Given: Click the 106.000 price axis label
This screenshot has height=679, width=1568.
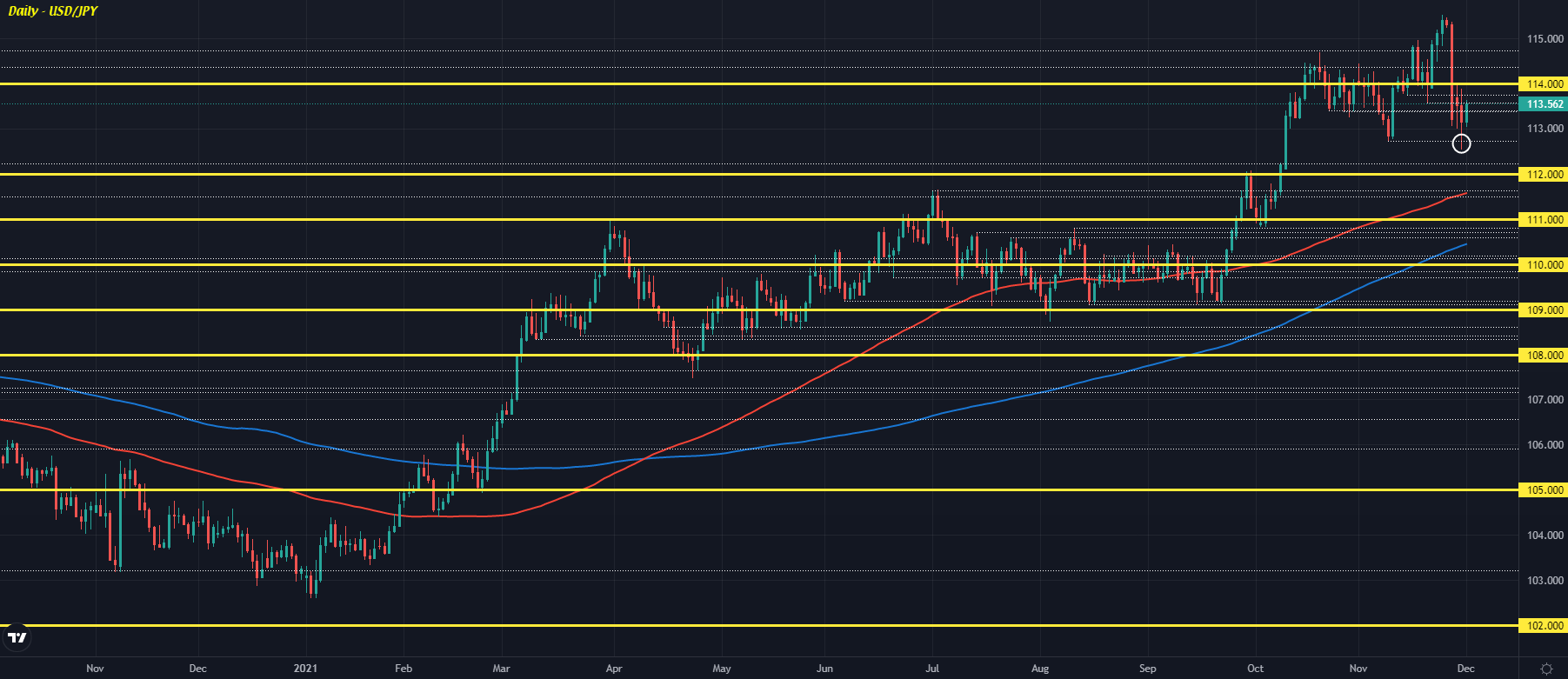Looking at the screenshot, I should [1545, 445].
